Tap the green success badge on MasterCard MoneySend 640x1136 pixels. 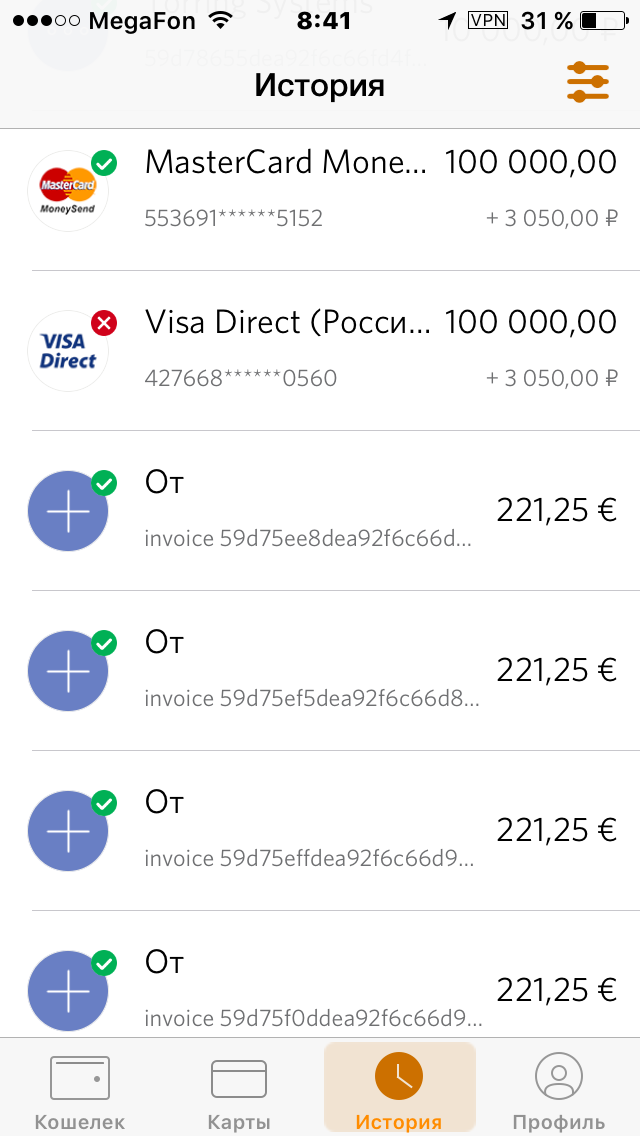tap(104, 163)
